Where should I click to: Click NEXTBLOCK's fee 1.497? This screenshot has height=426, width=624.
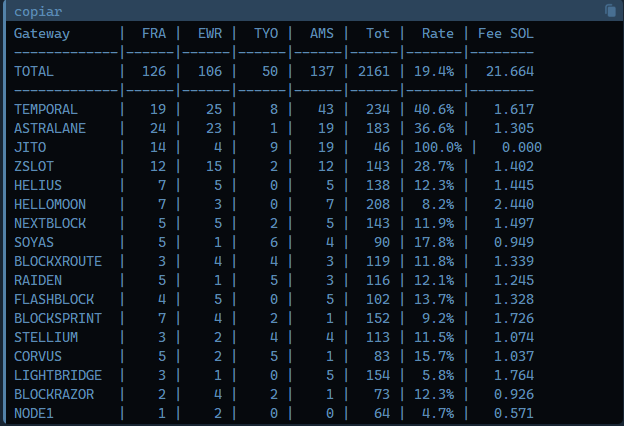(x=514, y=223)
